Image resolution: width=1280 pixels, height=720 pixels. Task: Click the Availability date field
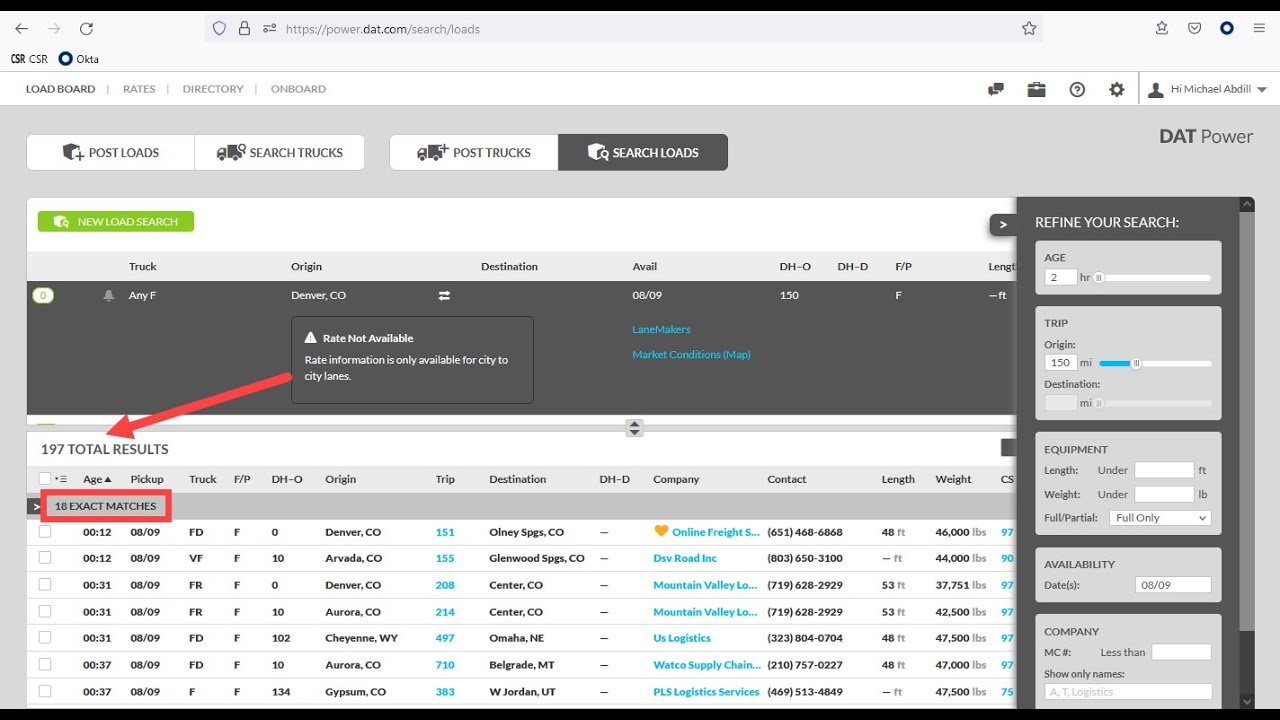(1173, 585)
